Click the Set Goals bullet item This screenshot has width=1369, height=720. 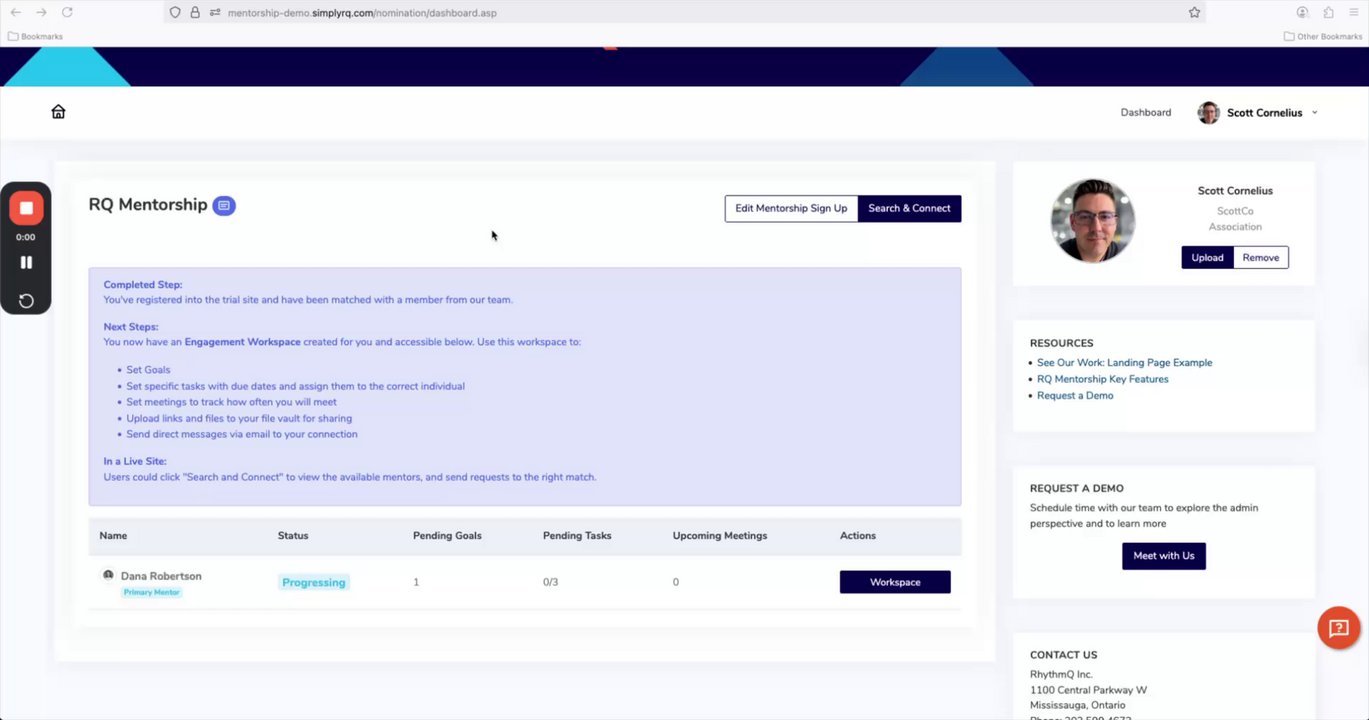click(x=148, y=370)
